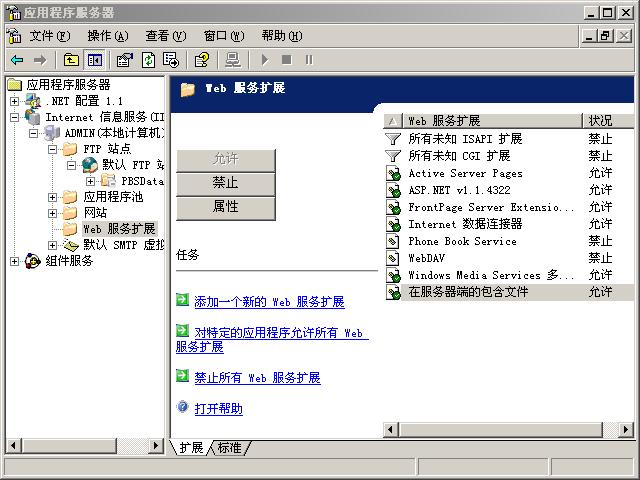Image resolution: width=640 pixels, height=480 pixels.
Task: Open the 帮助(H) menu
Action: pyautogui.click(x=282, y=36)
